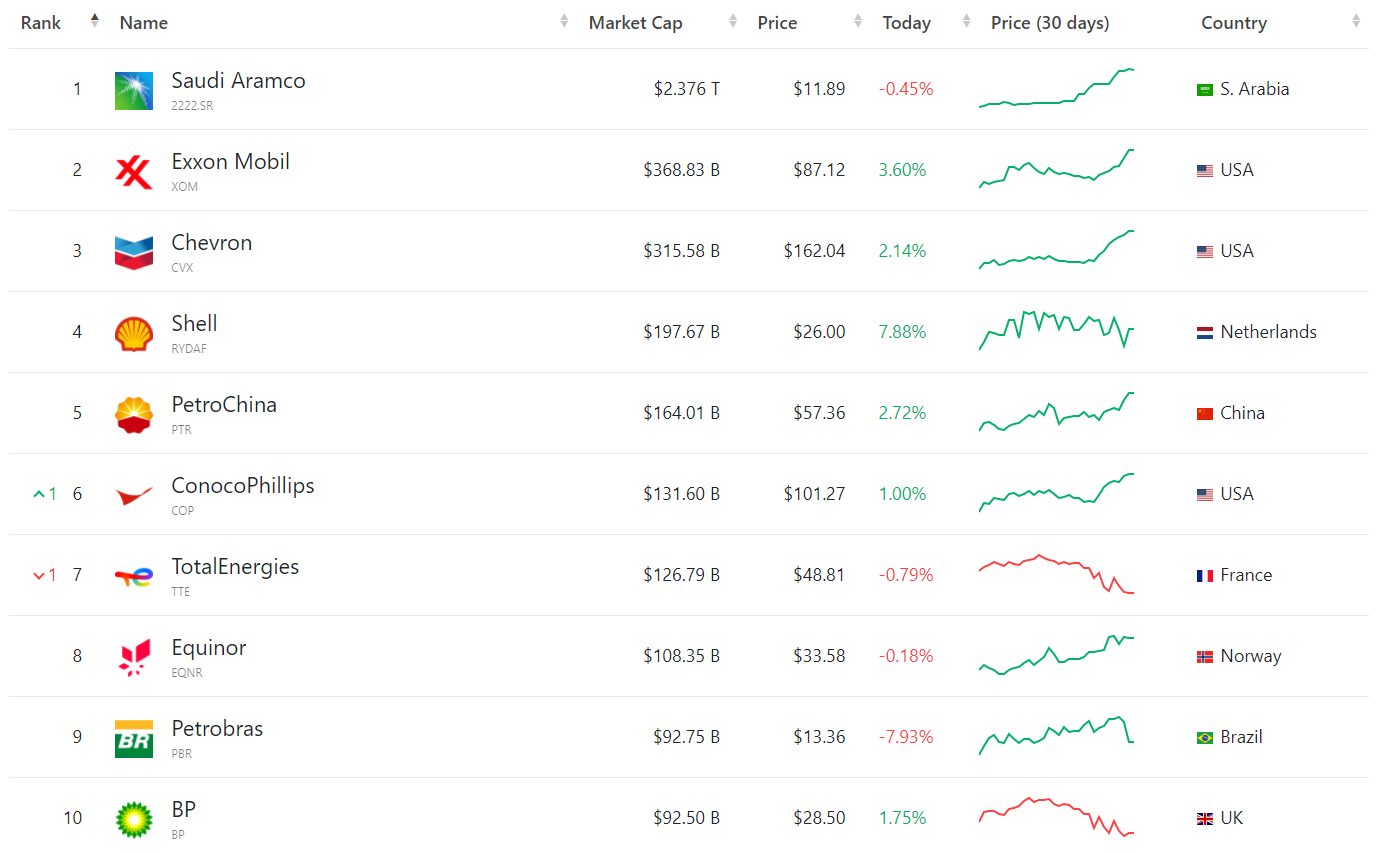The image size is (1384, 853).
Task: Click the Shell logo icon
Action: coord(134,333)
